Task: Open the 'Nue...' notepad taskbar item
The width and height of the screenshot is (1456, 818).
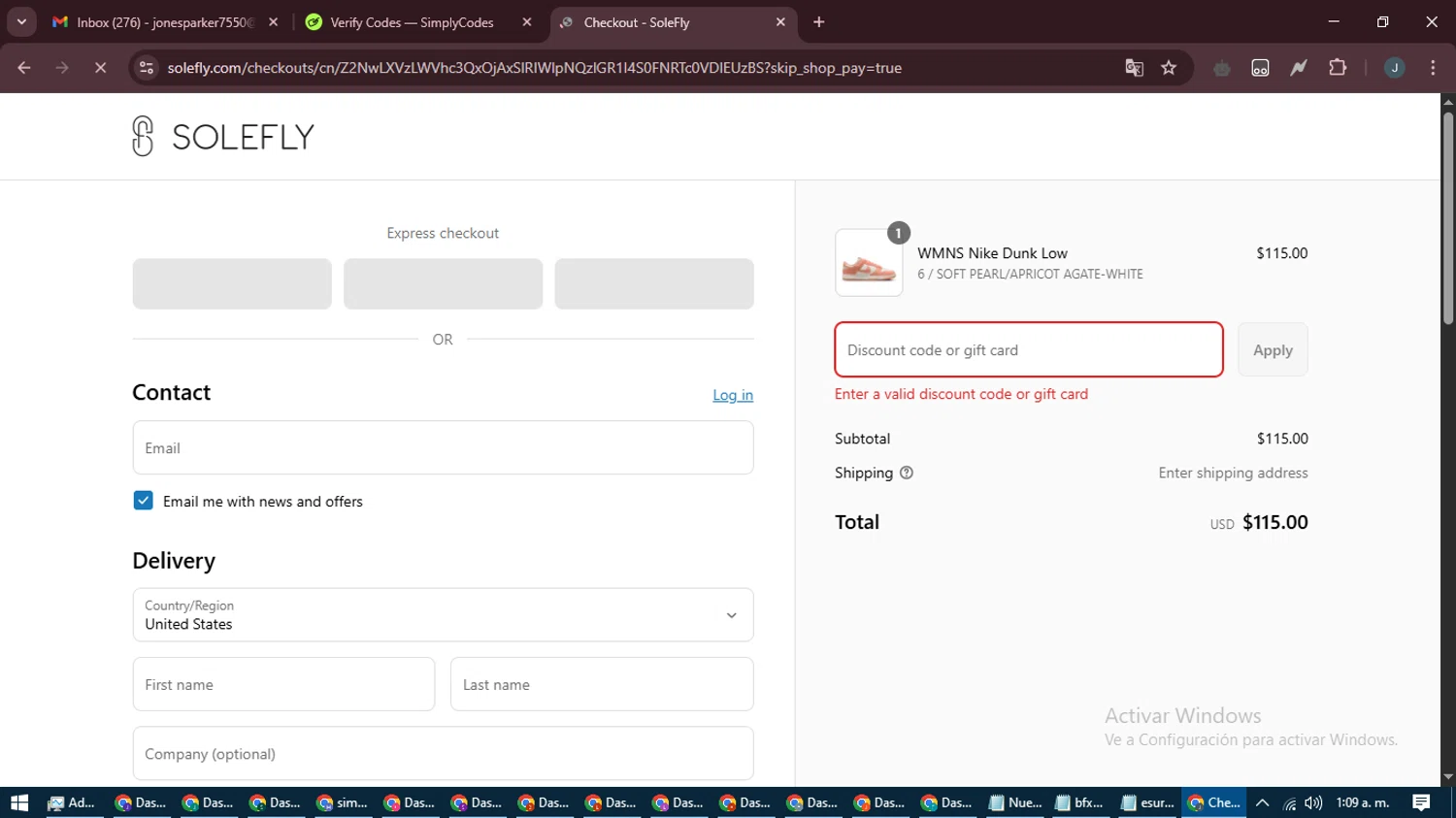Action: (1014, 802)
